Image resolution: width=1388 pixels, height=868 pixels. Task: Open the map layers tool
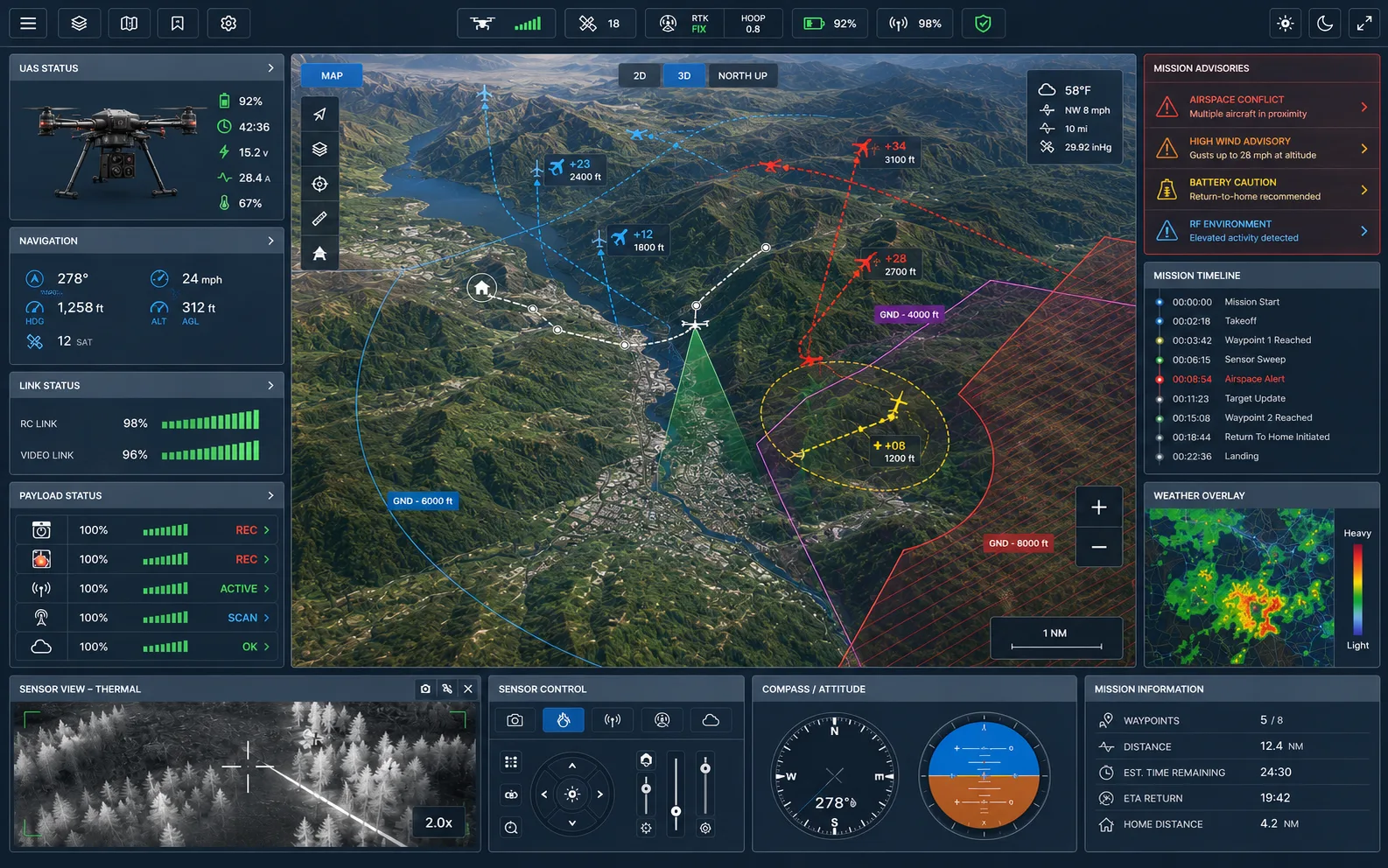coord(319,149)
